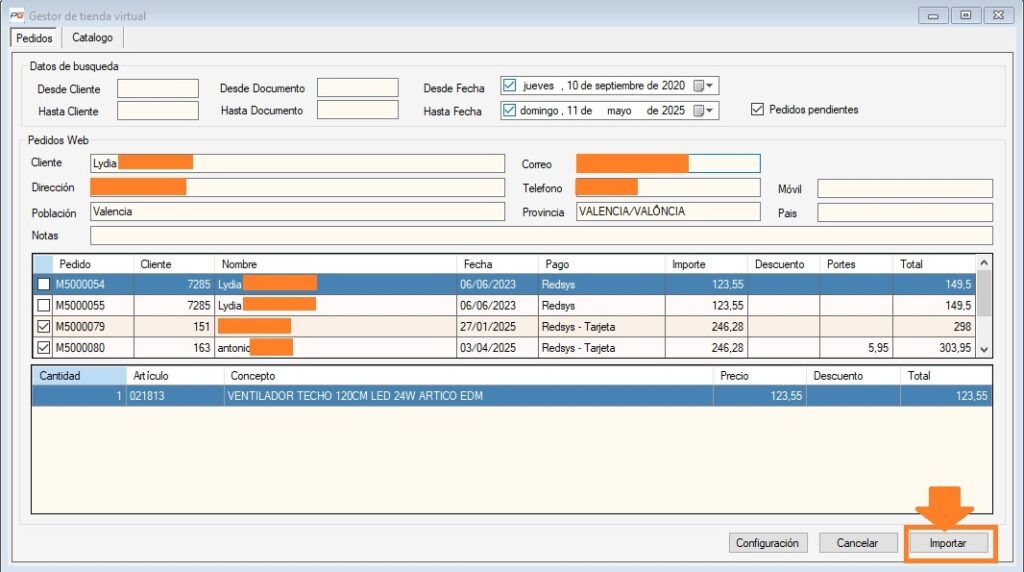The height and width of the screenshot is (572, 1024).
Task: Click the Artículo column header
Action: tap(176, 375)
